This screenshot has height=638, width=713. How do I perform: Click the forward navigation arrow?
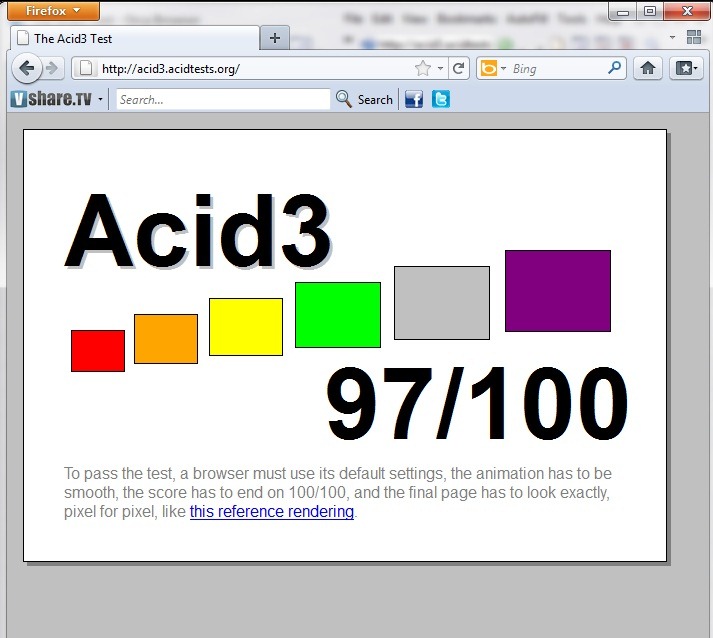pos(53,69)
